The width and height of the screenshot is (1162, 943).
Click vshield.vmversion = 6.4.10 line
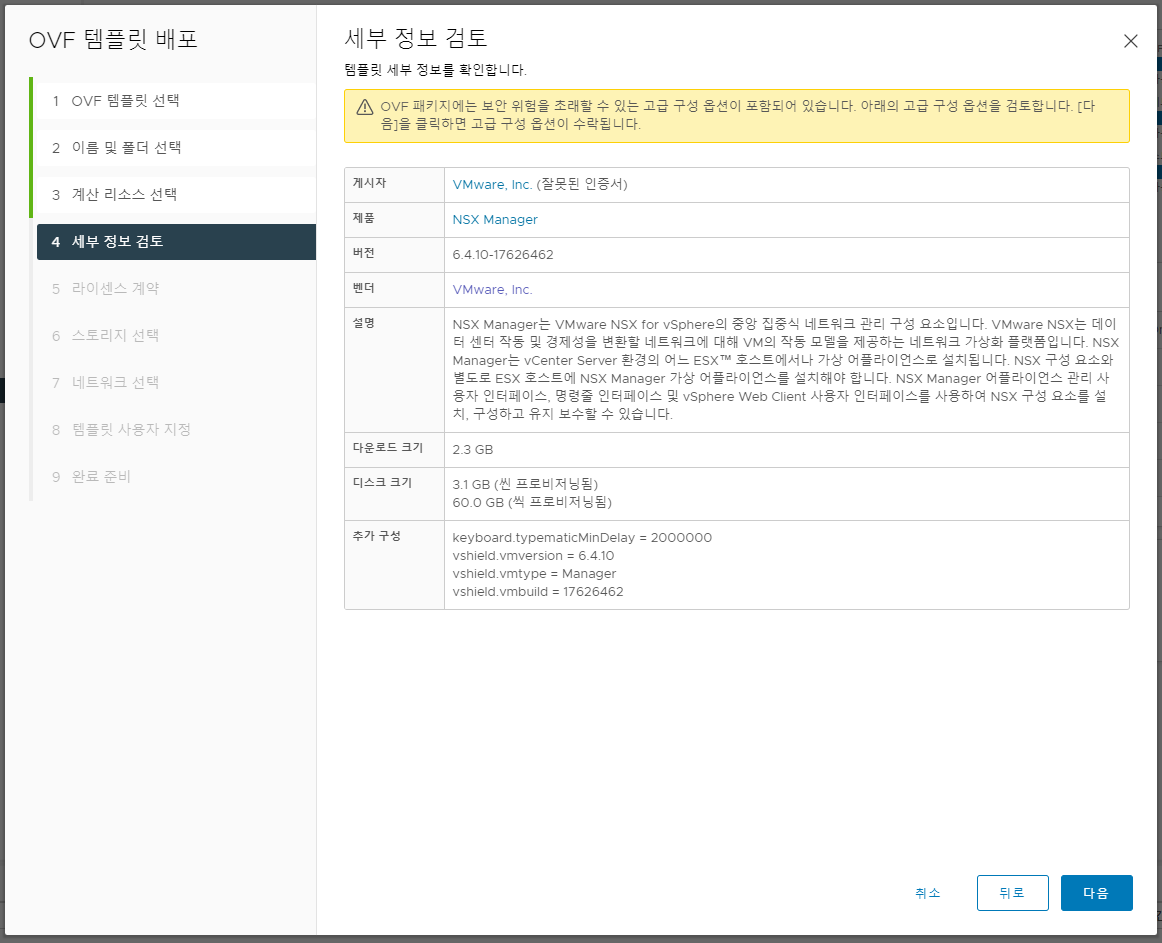tap(533, 556)
